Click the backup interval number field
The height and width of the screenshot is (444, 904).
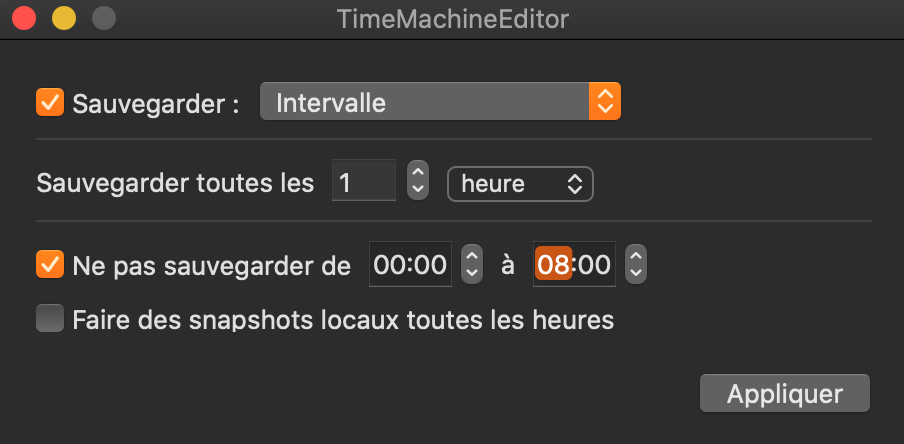[x=363, y=184]
